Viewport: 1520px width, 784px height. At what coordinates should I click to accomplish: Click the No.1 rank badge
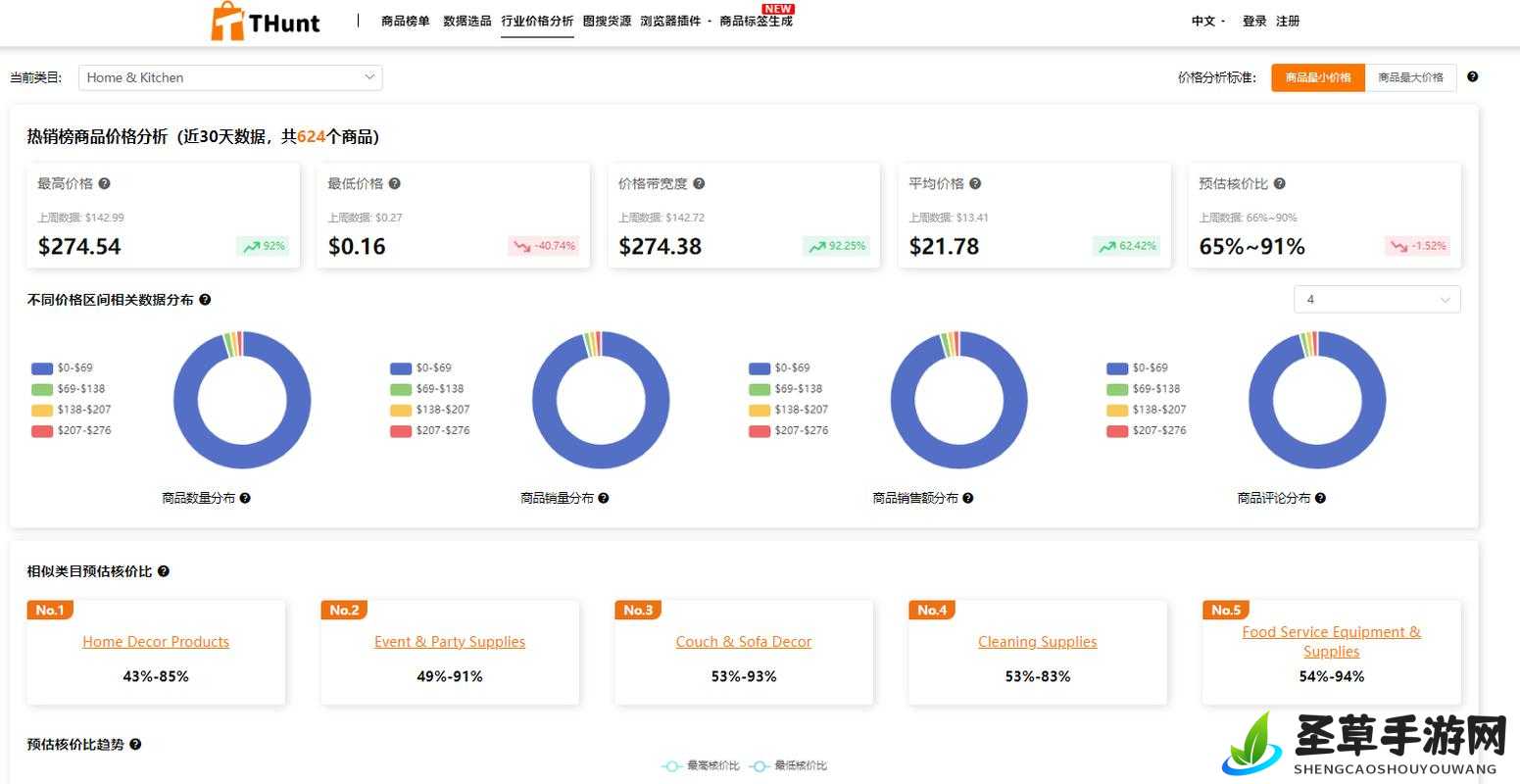(x=50, y=610)
